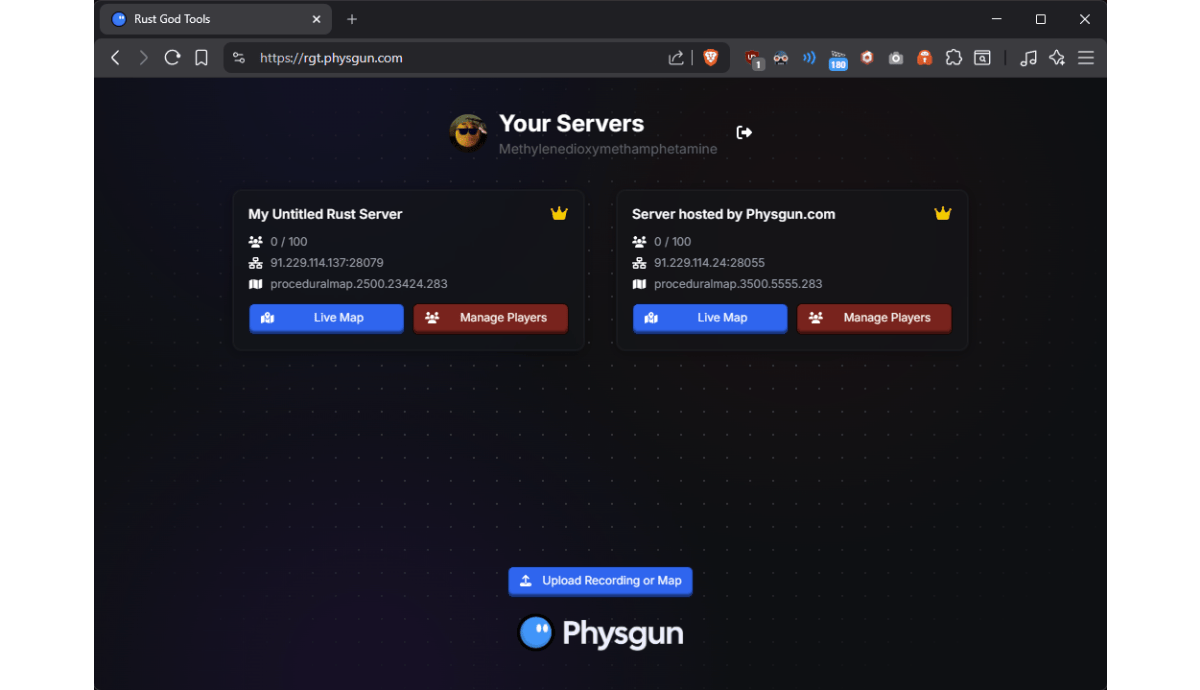Click map name proceduralmap.3500.5555.283
Image resolution: width=1200 pixels, height=690 pixels.
click(738, 284)
